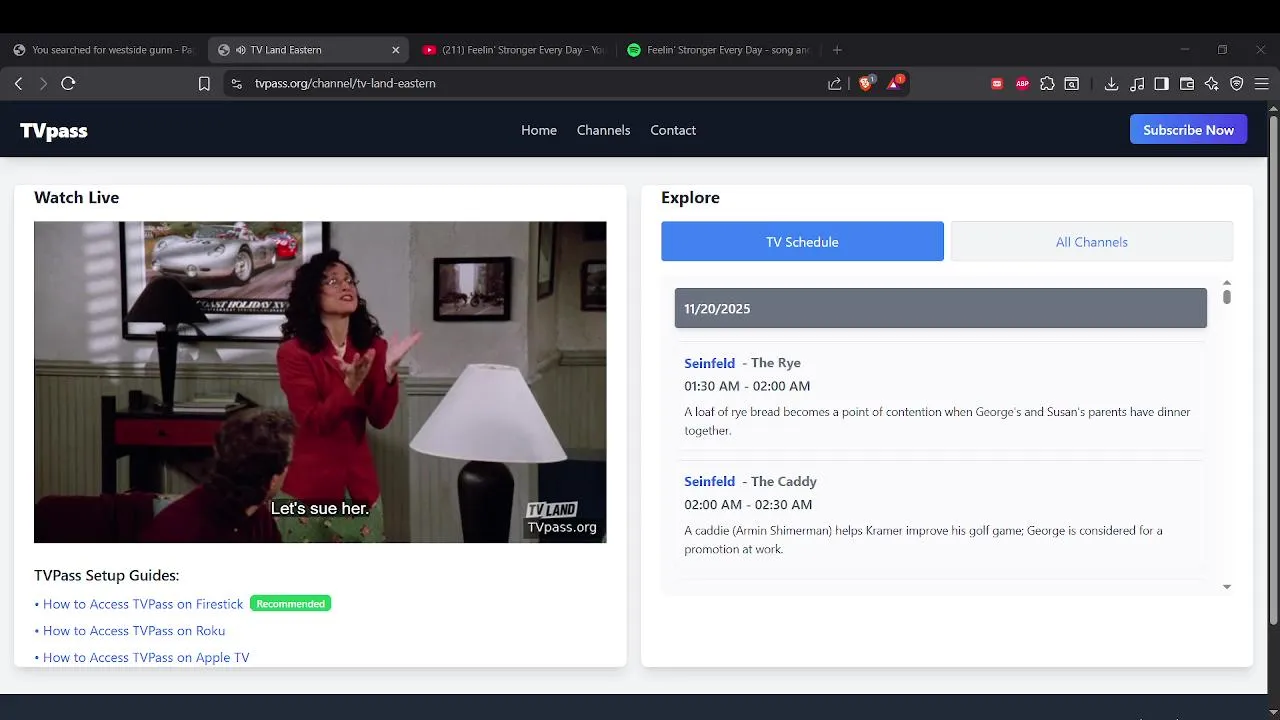Open the Downloads icon
This screenshot has height=720, width=1280.
[x=1111, y=84]
